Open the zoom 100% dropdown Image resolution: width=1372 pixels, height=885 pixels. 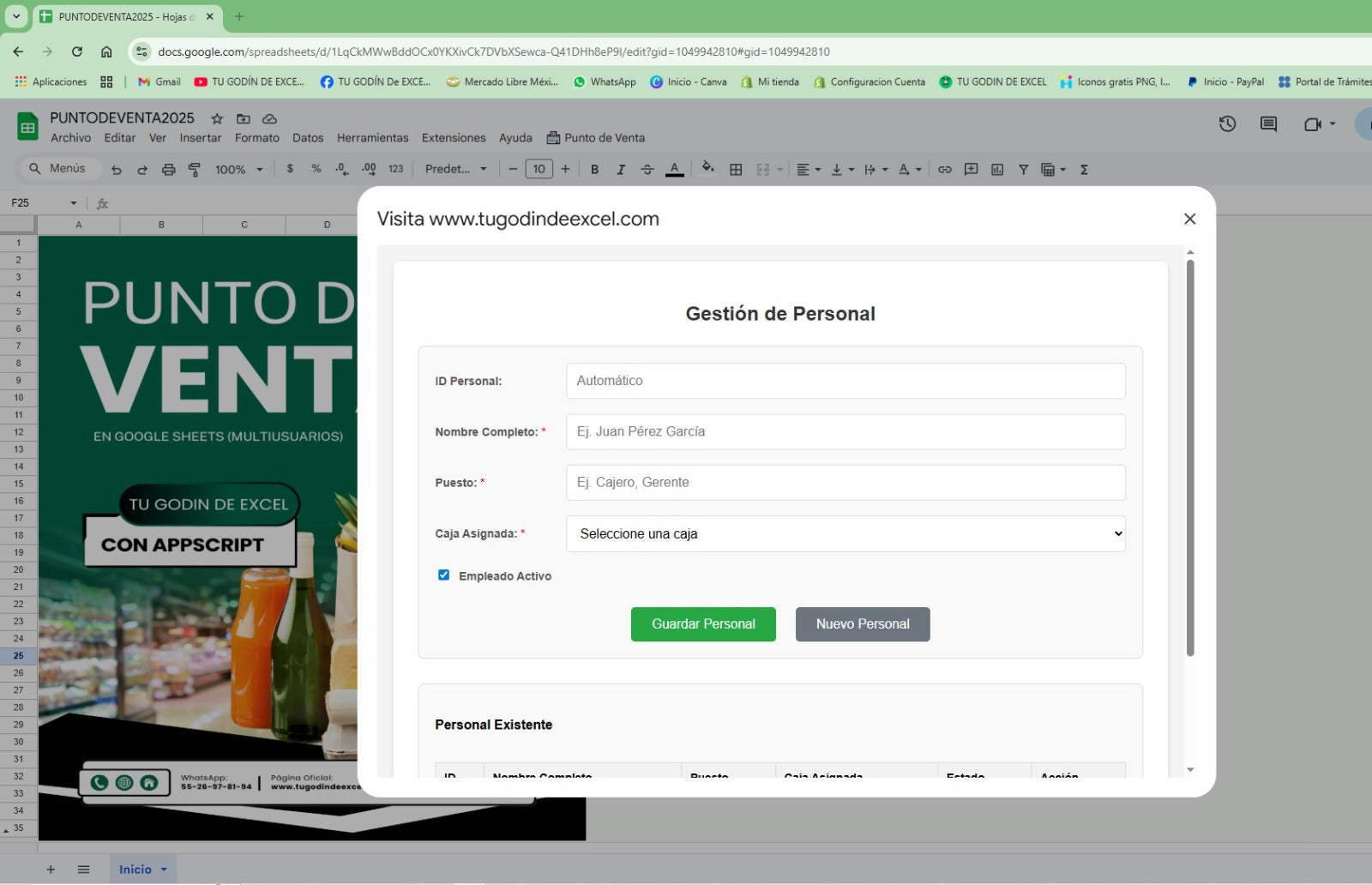[238, 170]
